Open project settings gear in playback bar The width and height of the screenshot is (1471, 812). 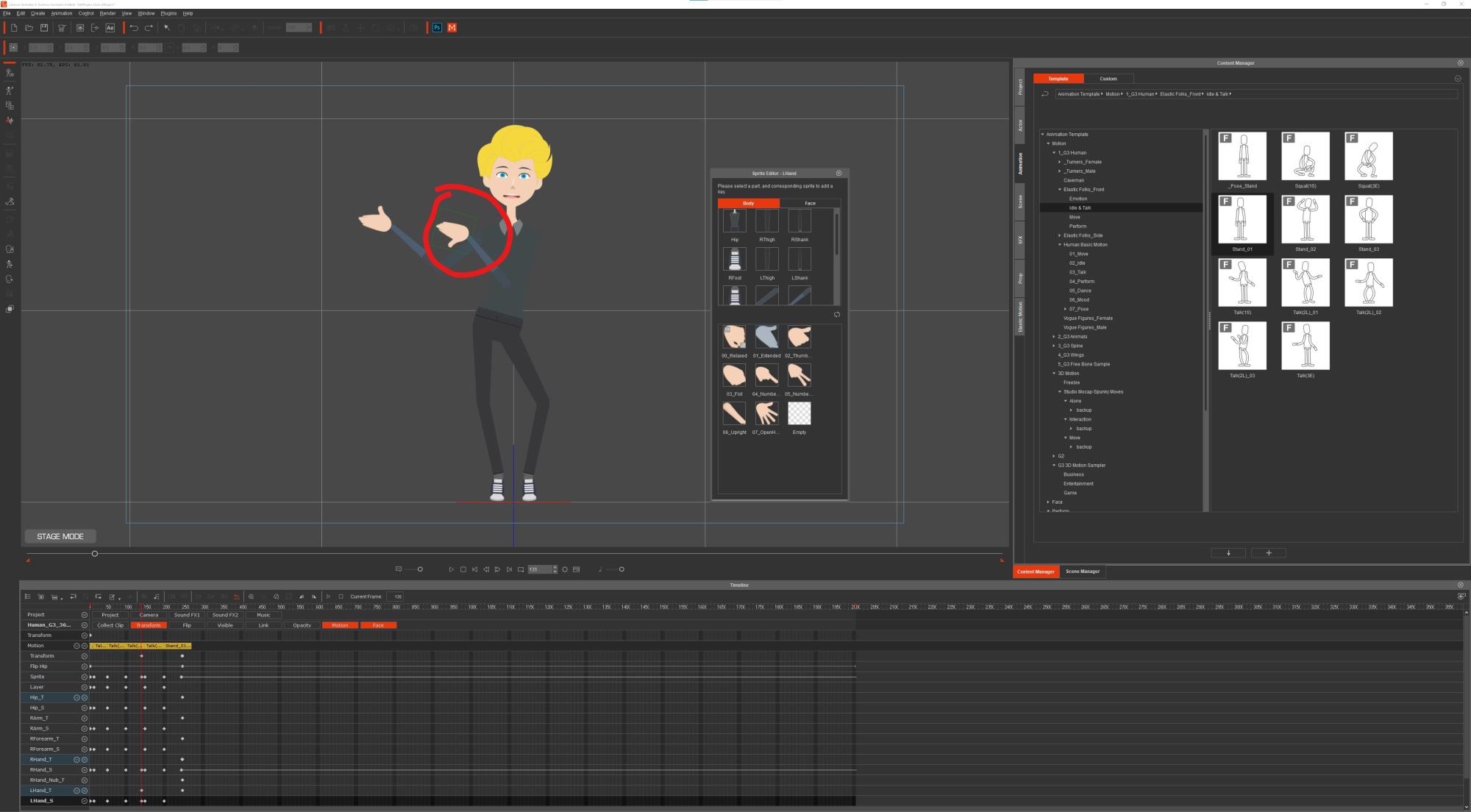tap(565, 569)
